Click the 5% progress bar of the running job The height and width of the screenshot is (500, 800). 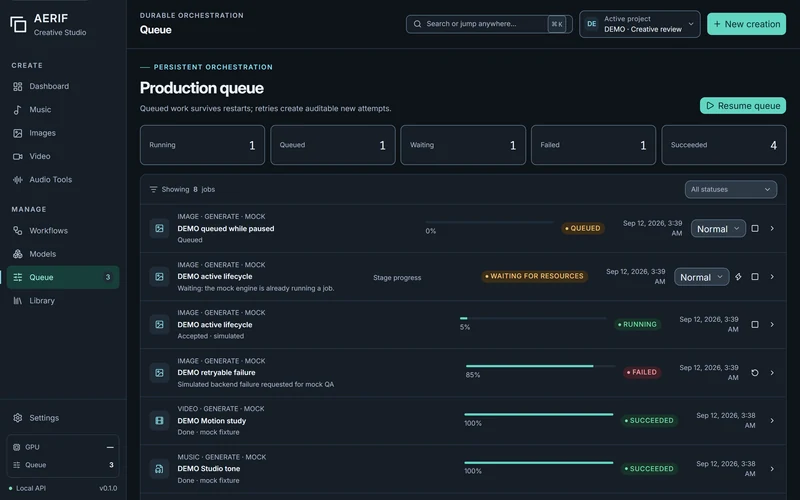[x=533, y=318]
